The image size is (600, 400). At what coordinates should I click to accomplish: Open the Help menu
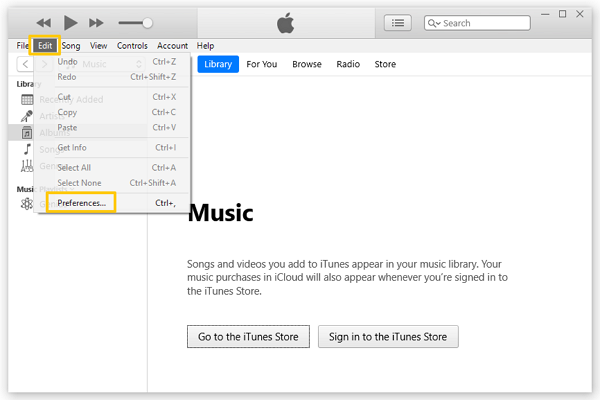205,46
